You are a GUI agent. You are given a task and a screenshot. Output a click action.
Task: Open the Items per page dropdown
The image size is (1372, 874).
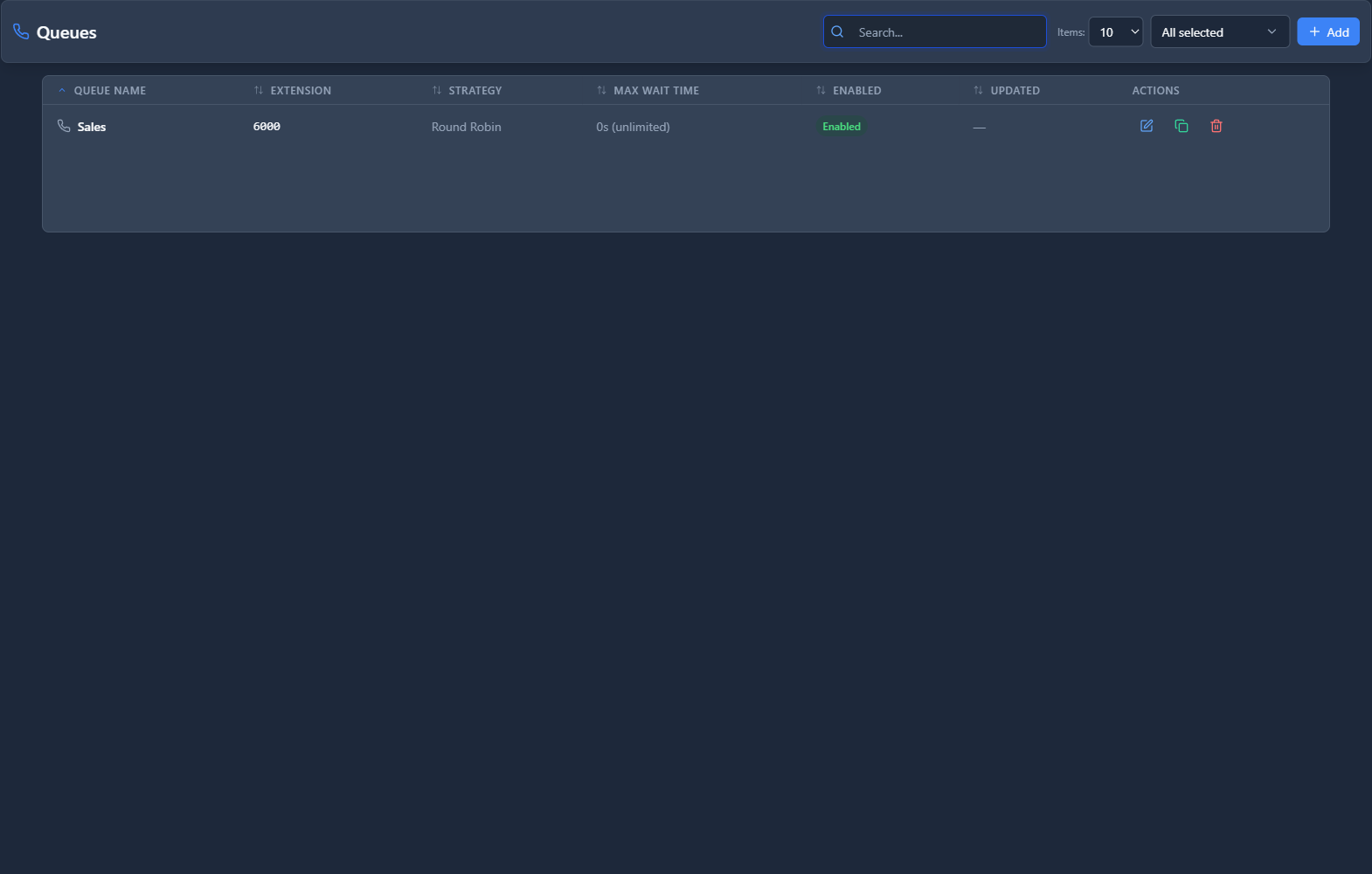[1116, 32]
